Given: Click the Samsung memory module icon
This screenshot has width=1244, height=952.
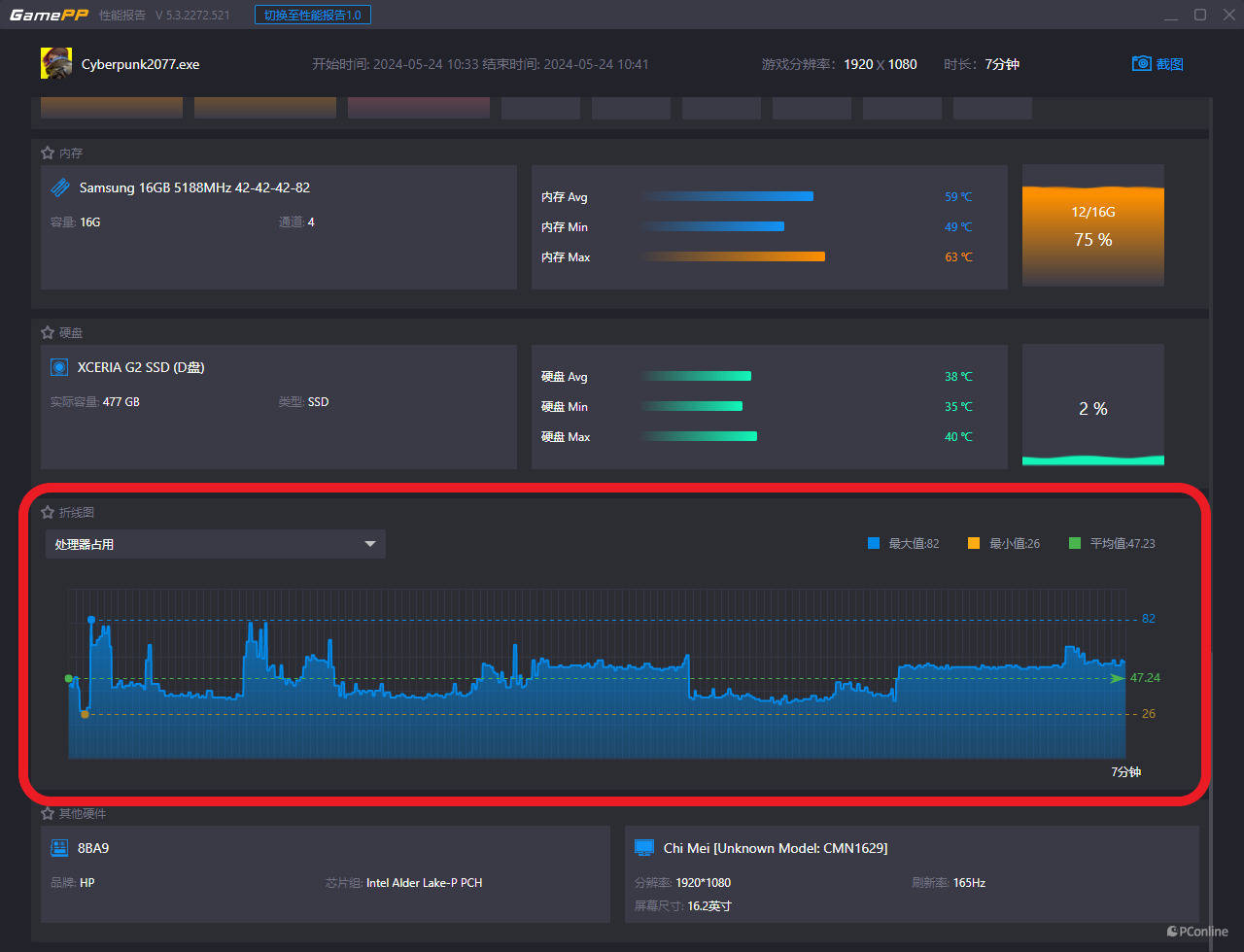Looking at the screenshot, I should (x=60, y=187).
